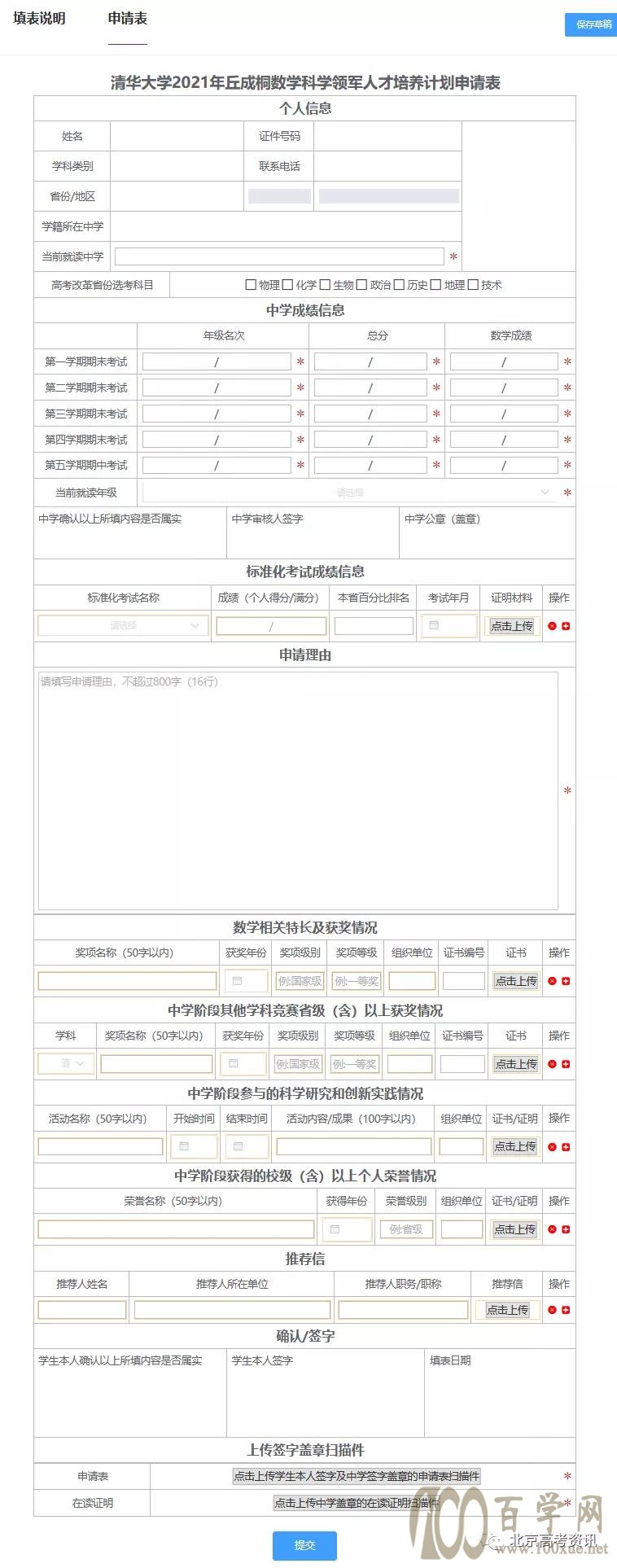The image size is (617, 1568).
Task: Click the 活动名称 input field
Action: coord(101,1146)
